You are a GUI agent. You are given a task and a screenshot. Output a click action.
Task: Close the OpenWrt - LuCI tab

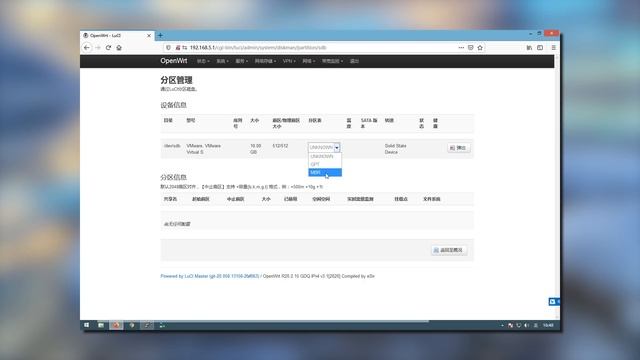[x=149, y=36]
